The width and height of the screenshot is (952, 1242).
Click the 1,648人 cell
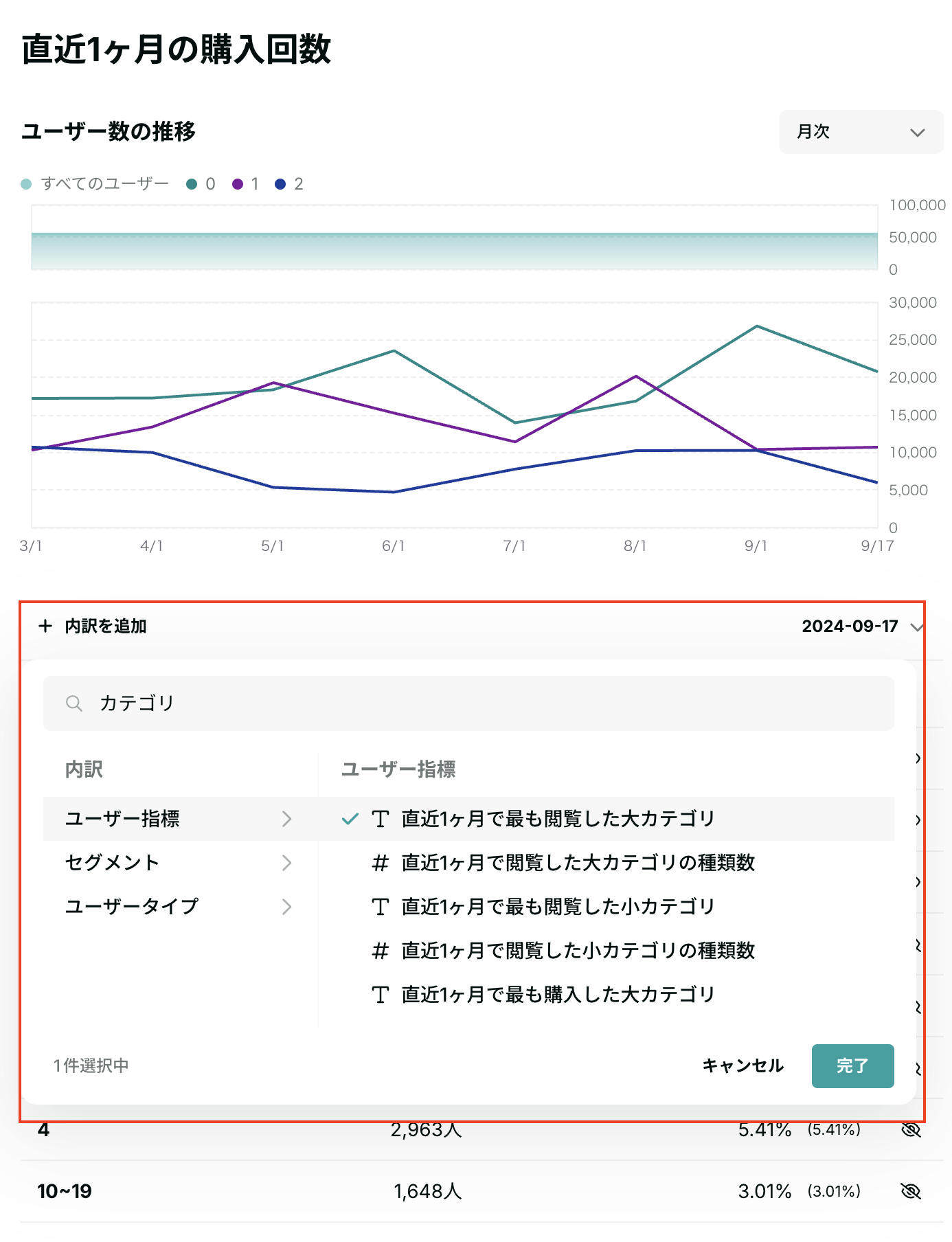pos(428,1191)
